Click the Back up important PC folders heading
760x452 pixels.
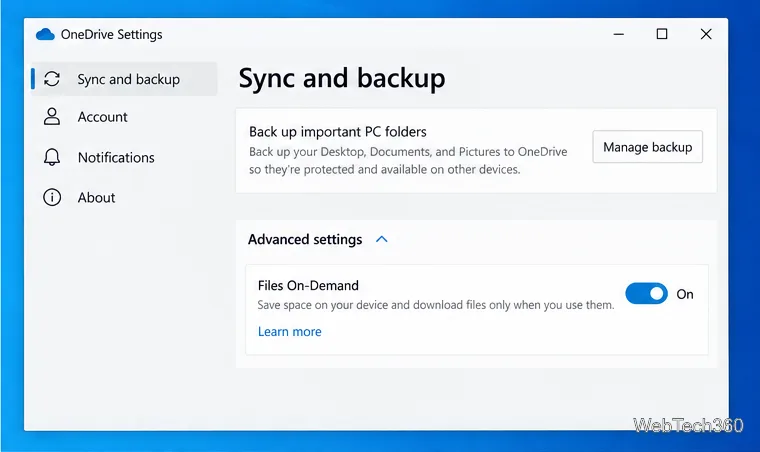[338, 132]
